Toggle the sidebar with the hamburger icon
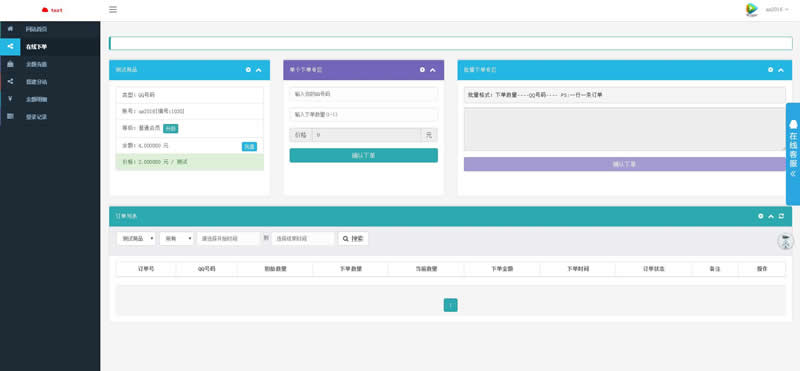The height and width of the screenshot is (371, 800). (113, 9)
